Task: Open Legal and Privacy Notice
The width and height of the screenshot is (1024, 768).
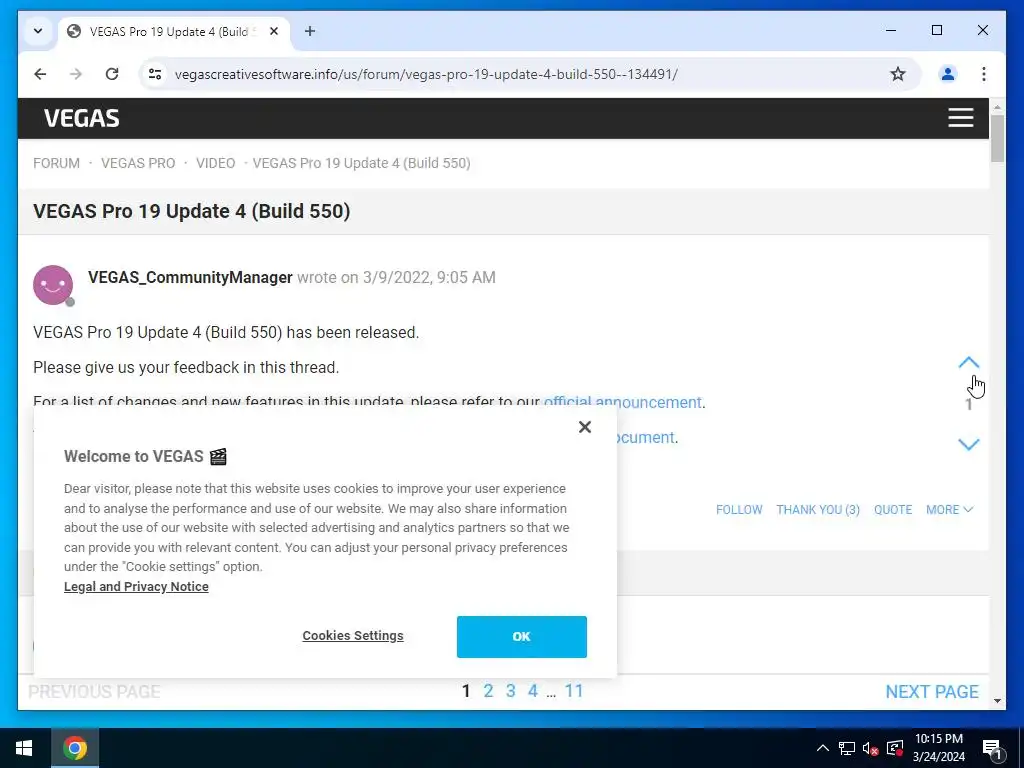Action: pyautogui.click(x=136, y=586)
